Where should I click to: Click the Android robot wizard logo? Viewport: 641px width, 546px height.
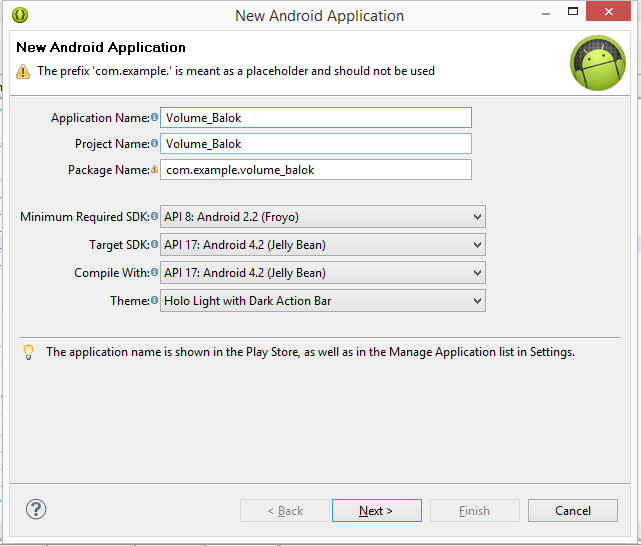[598, 63]
